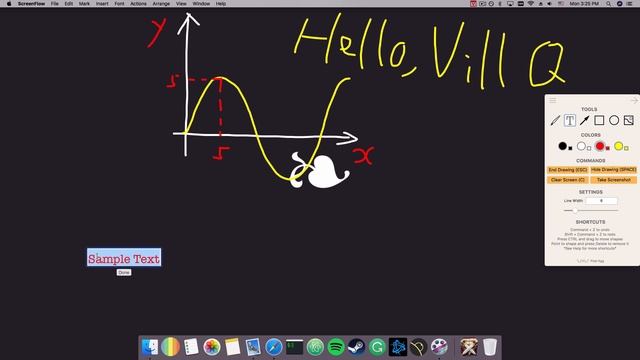
Task: Open the Help menu
Action: click(x=221, y=4)
